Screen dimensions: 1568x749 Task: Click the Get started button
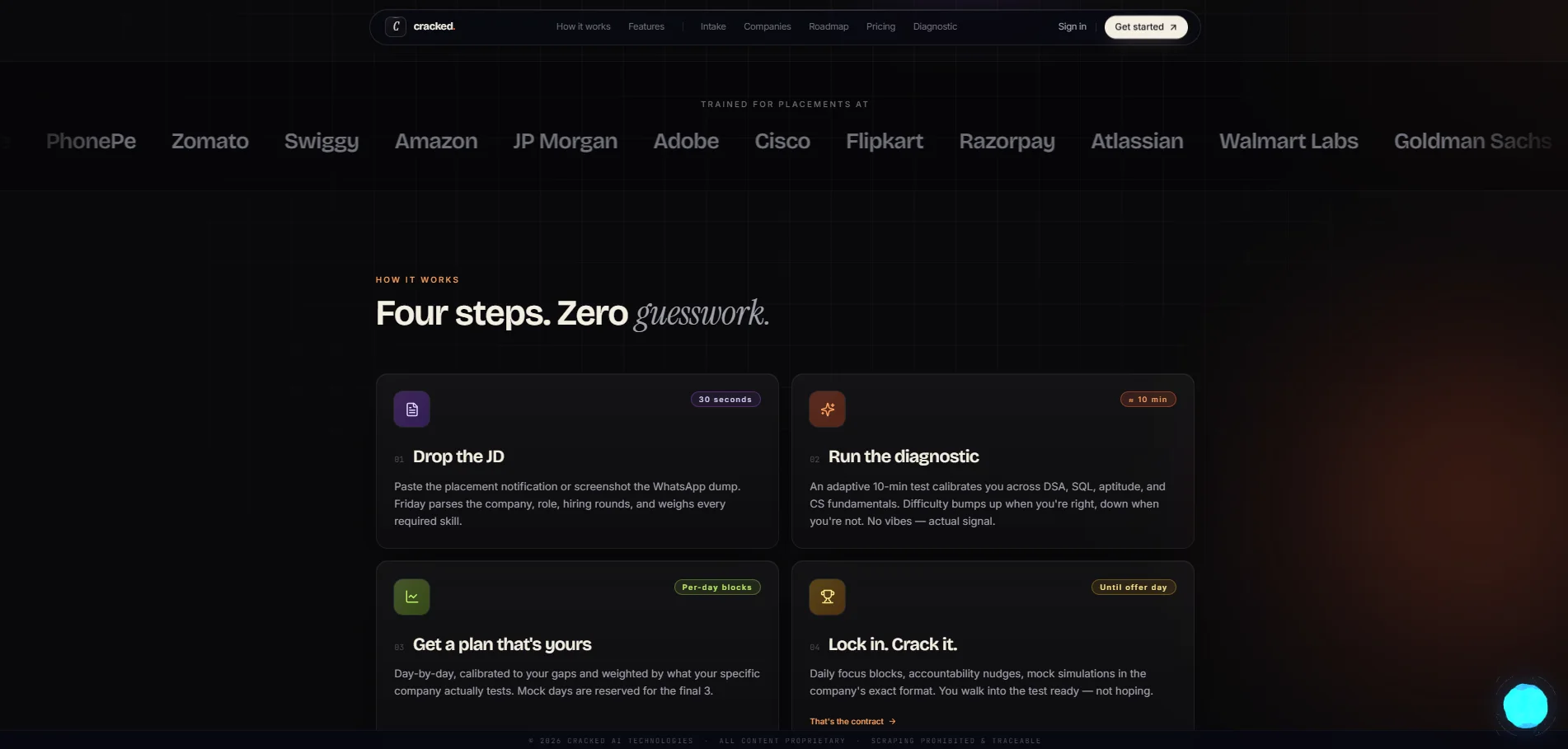(1146, 26)
